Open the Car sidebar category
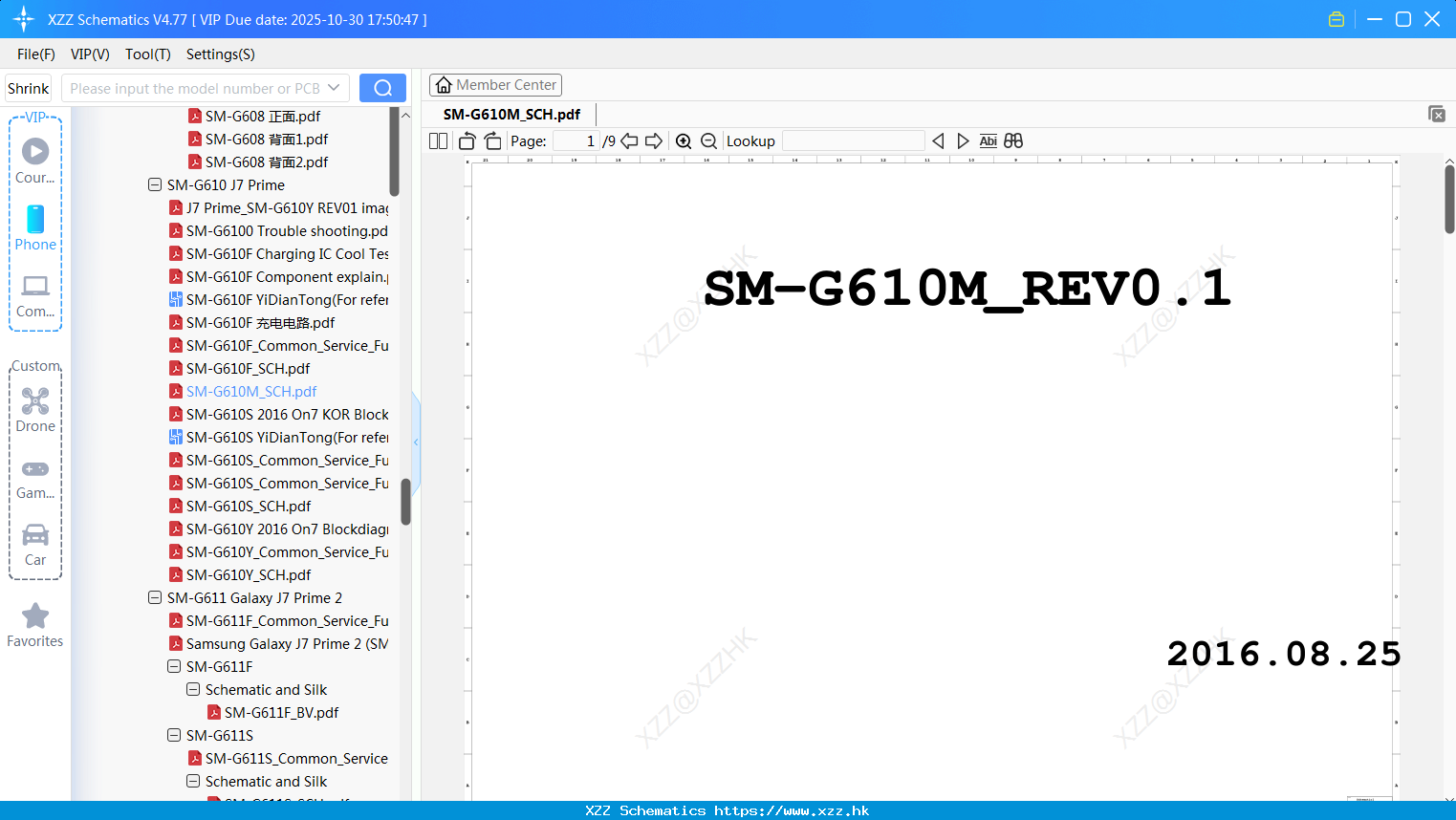The image size is (1456, 820). pyautogui.click(x=35, y=545)
